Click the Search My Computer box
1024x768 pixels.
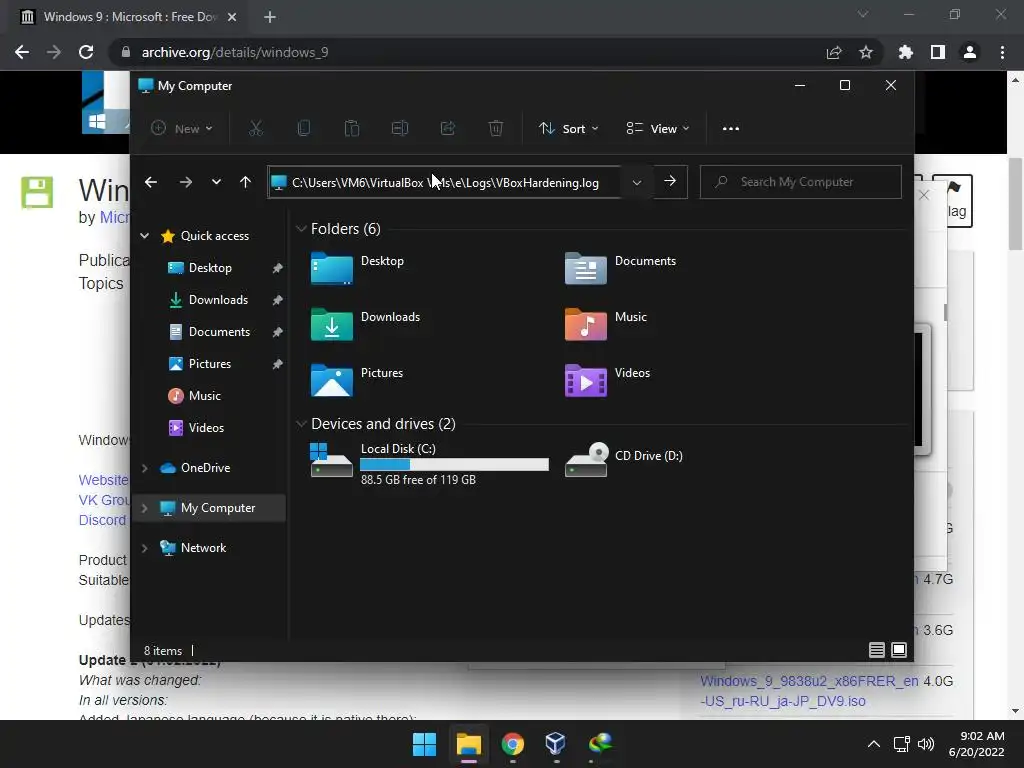pos(801,182)
